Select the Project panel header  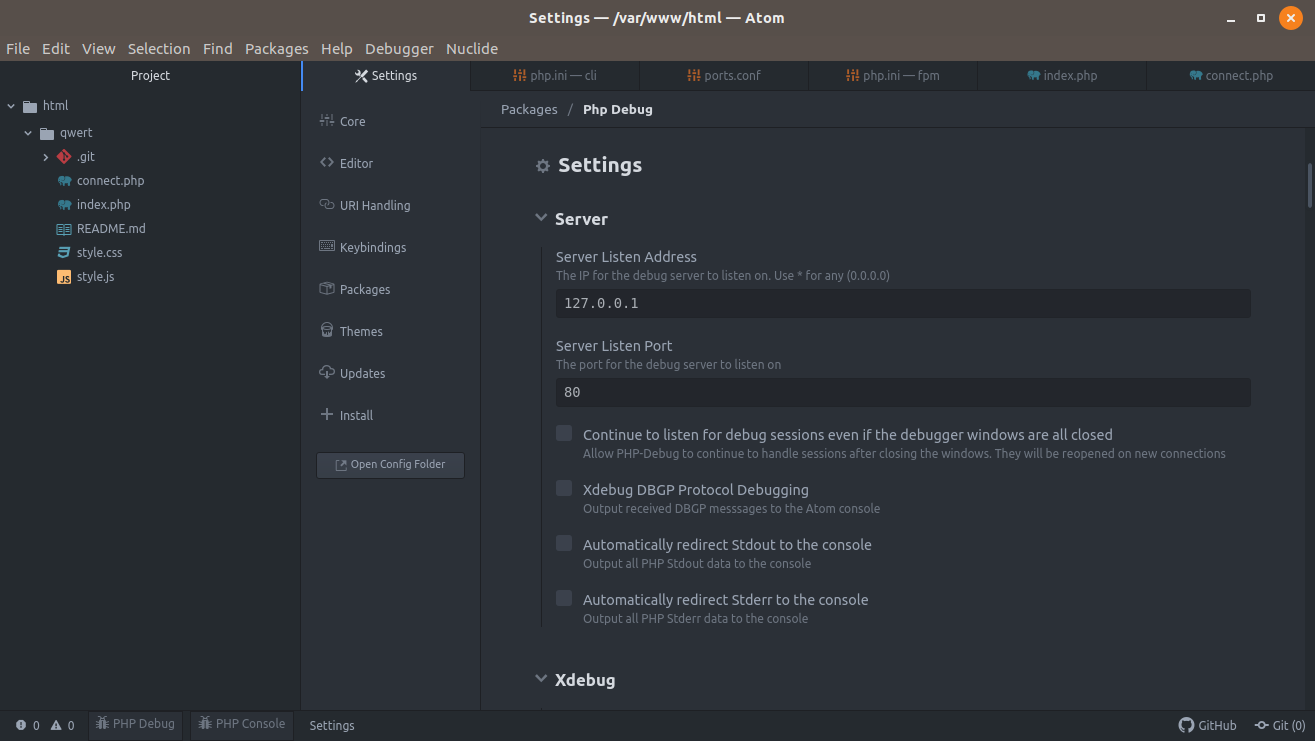pos(150,76)
